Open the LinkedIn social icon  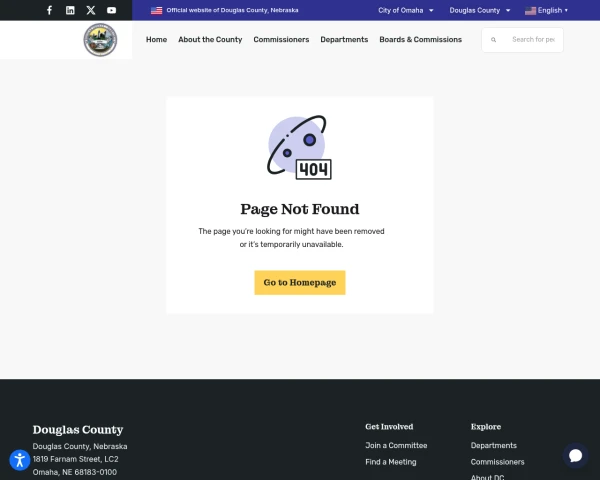[70, 10]
